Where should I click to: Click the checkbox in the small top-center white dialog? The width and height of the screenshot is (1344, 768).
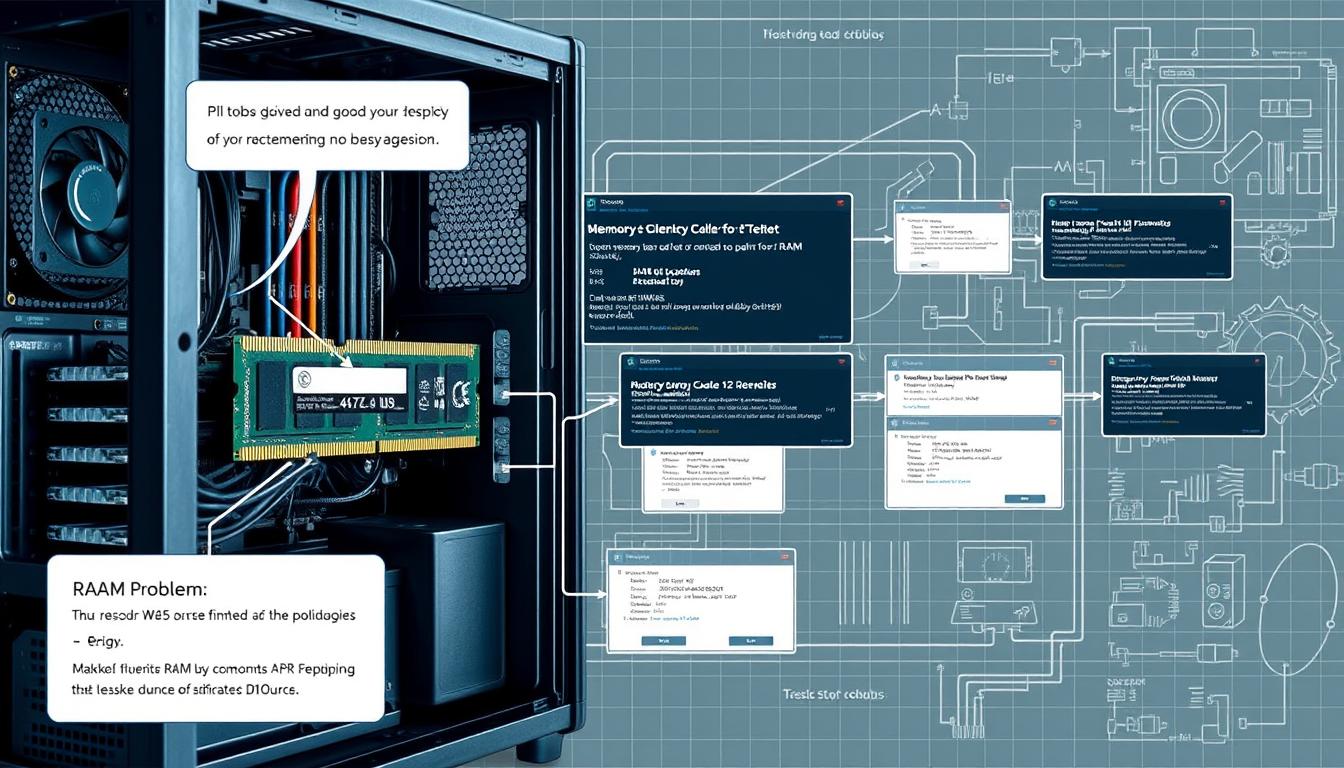905,218
